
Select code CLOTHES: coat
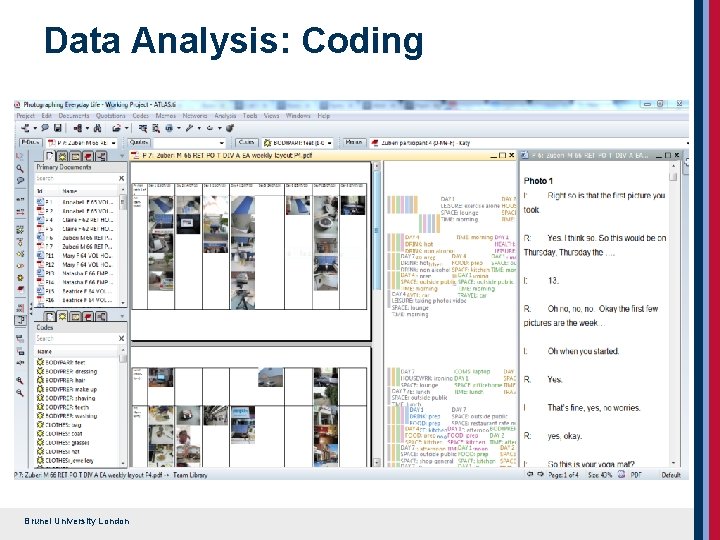tap(60, 433)
